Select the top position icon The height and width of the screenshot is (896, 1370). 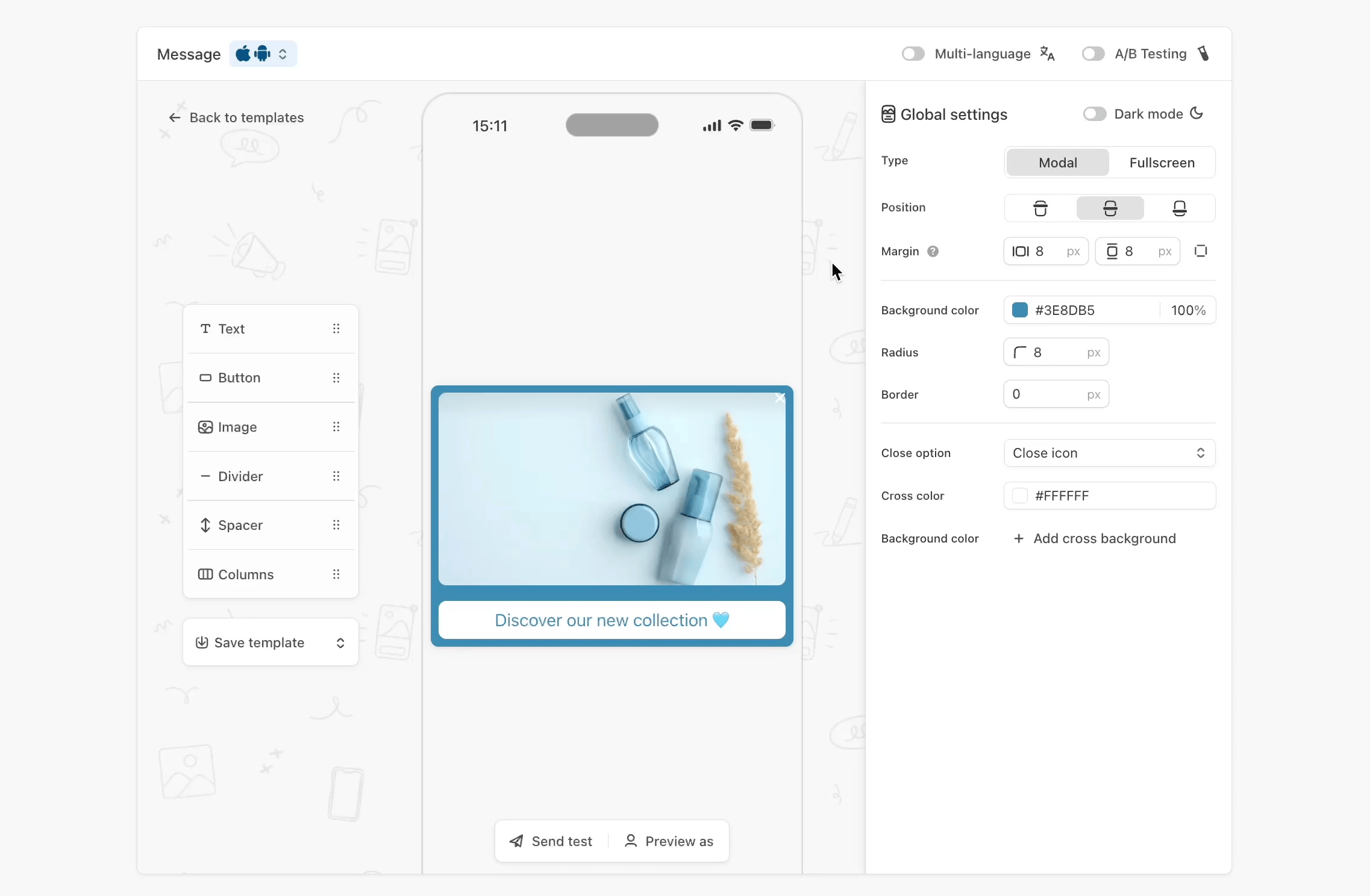1040,208
